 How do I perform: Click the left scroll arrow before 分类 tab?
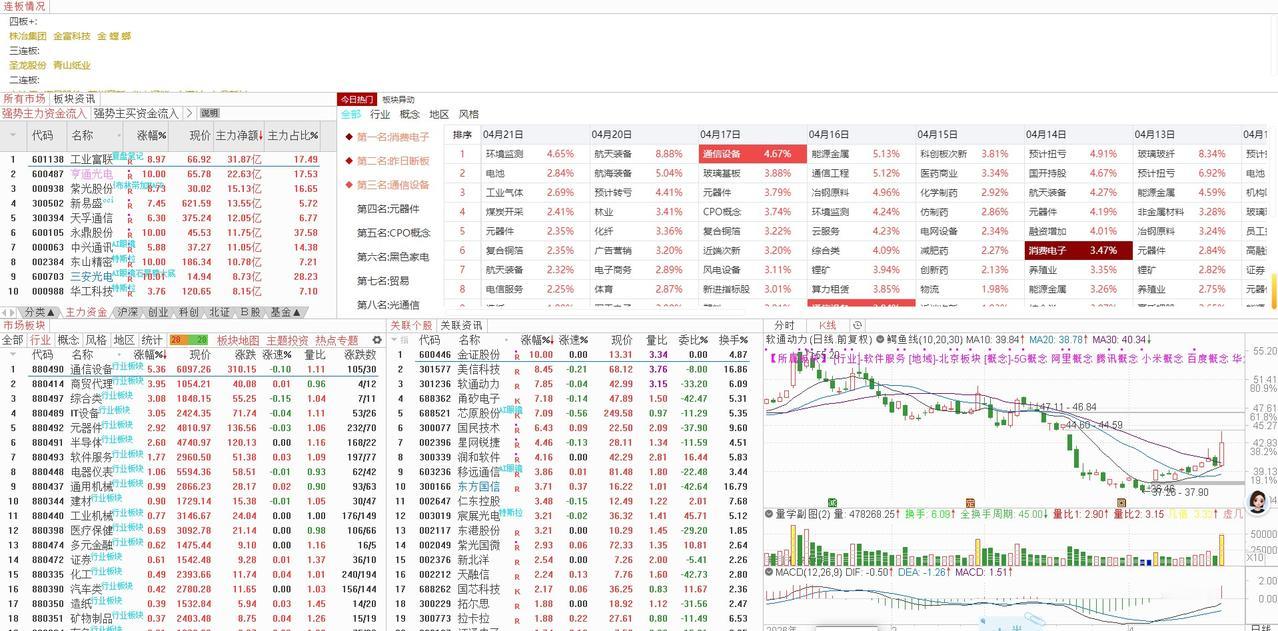coord(6,313)
